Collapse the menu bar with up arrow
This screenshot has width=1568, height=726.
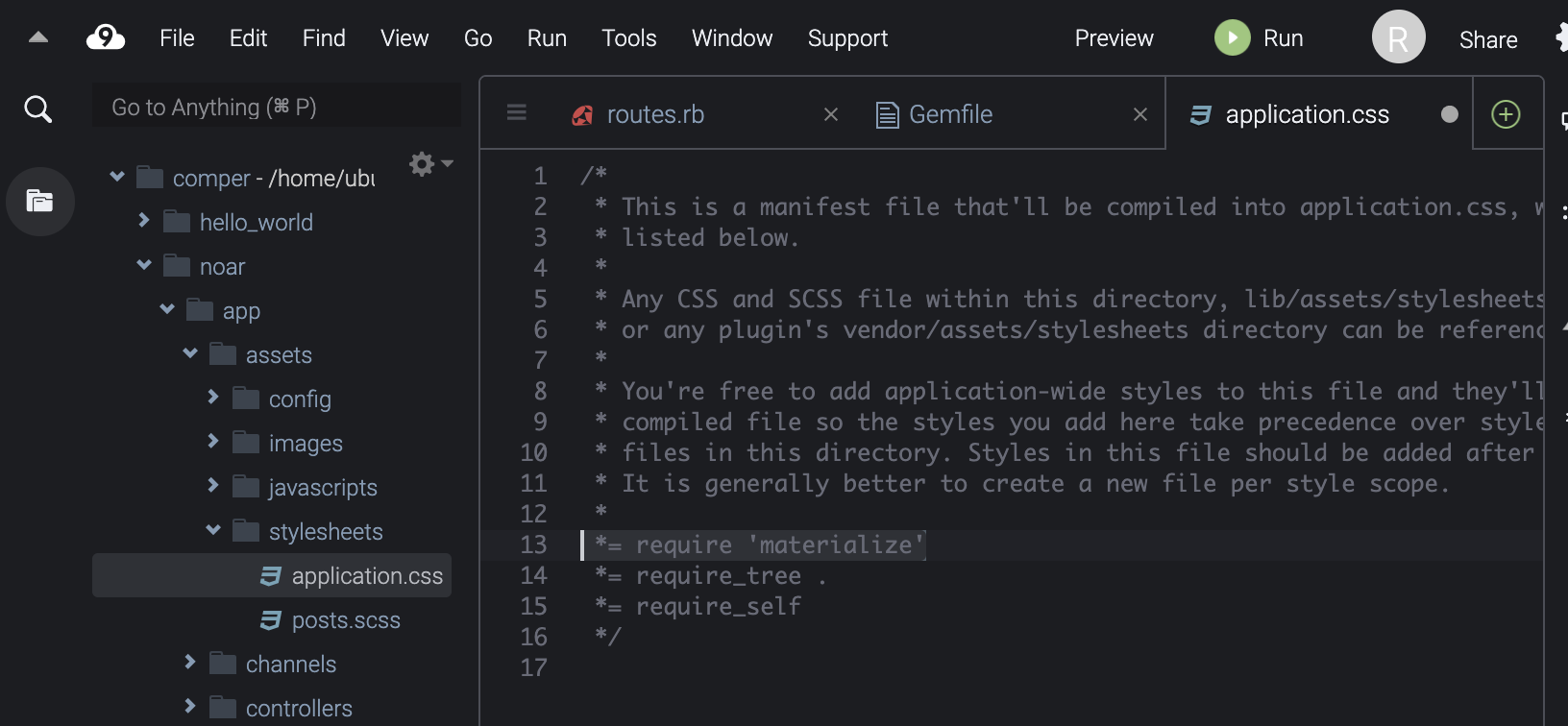[x=38, y=37]
